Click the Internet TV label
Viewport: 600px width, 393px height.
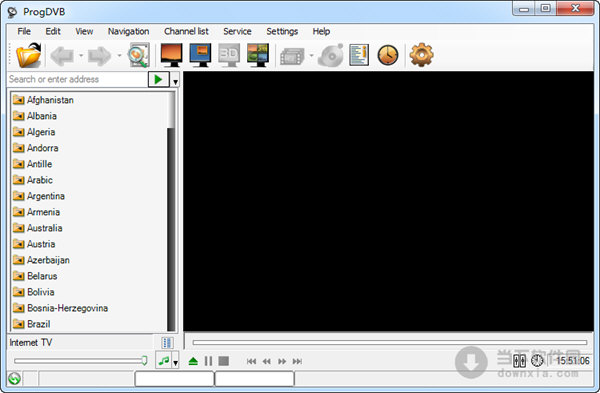[31, 342]
